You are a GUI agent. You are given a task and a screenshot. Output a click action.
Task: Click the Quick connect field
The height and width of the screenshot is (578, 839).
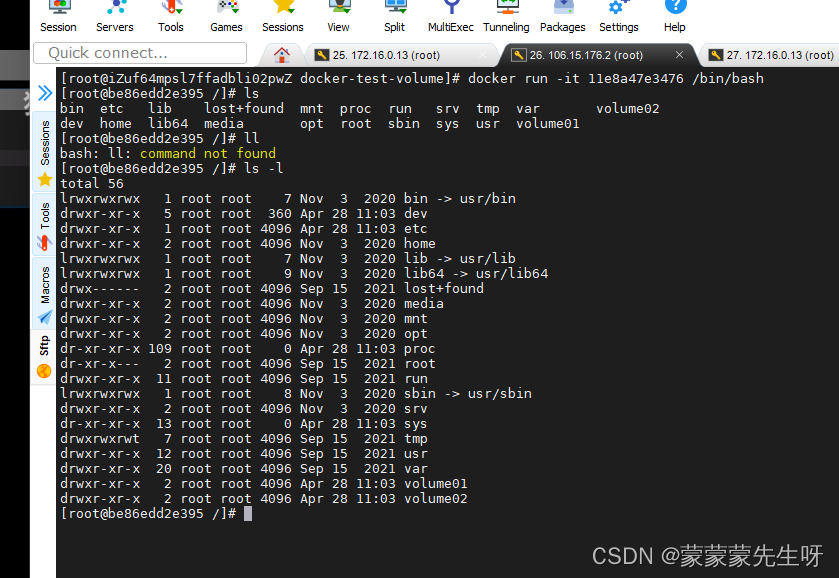(x=140, y=53)
